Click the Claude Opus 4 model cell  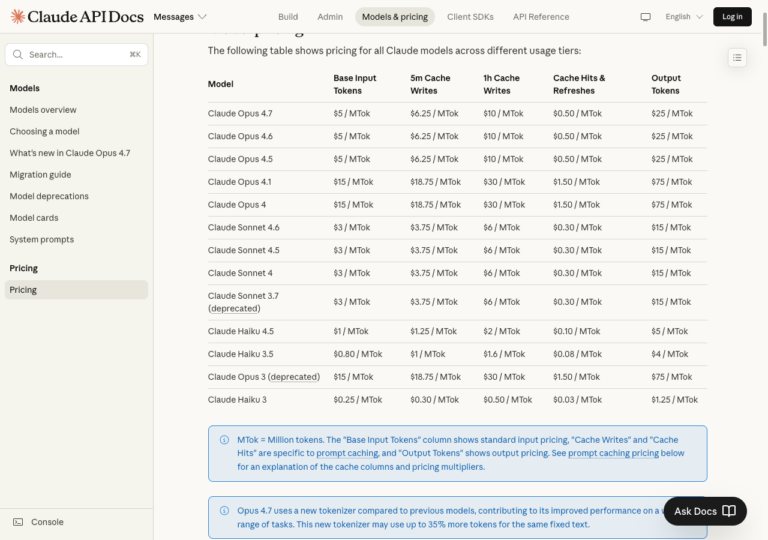(237, 204)
